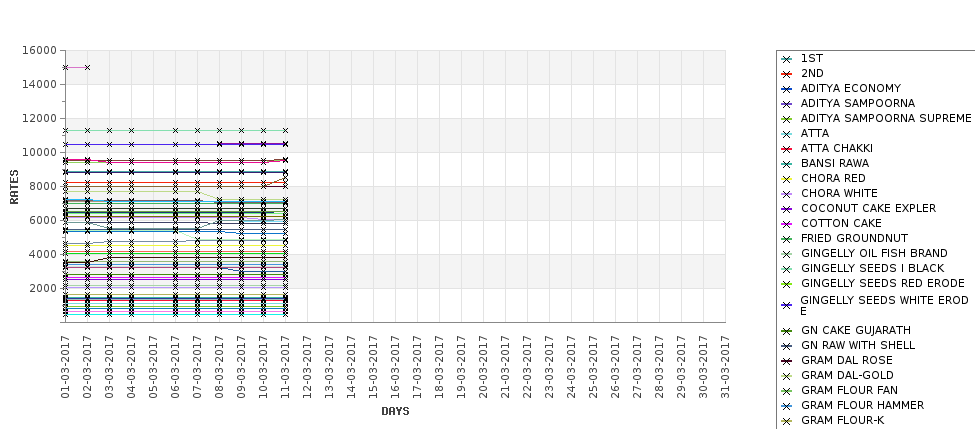
Task: Click the 11-03-2017 x-axis date label
Action: [x=285, y=366]
